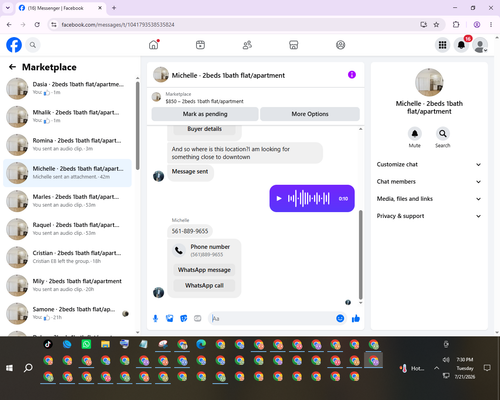Attach a photo with the image icon

170,318
